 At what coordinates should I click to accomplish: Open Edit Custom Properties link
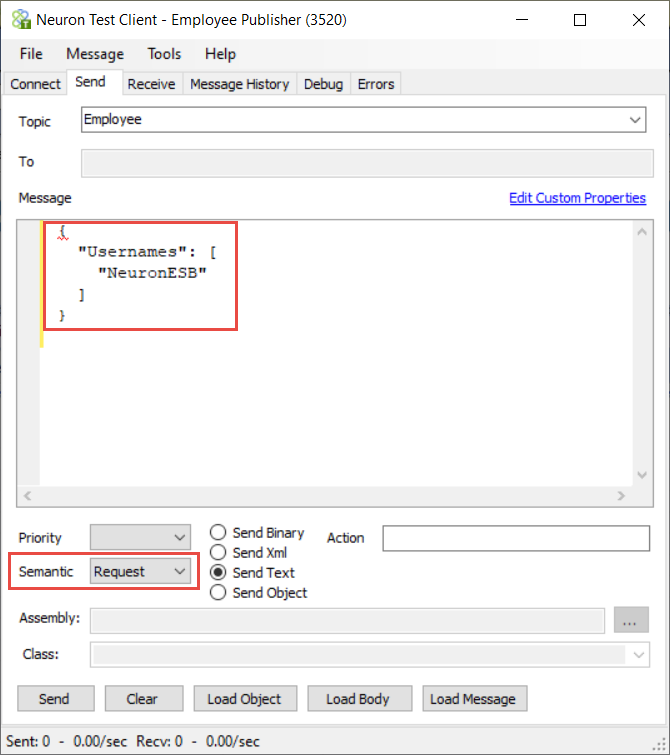point(578,198)
